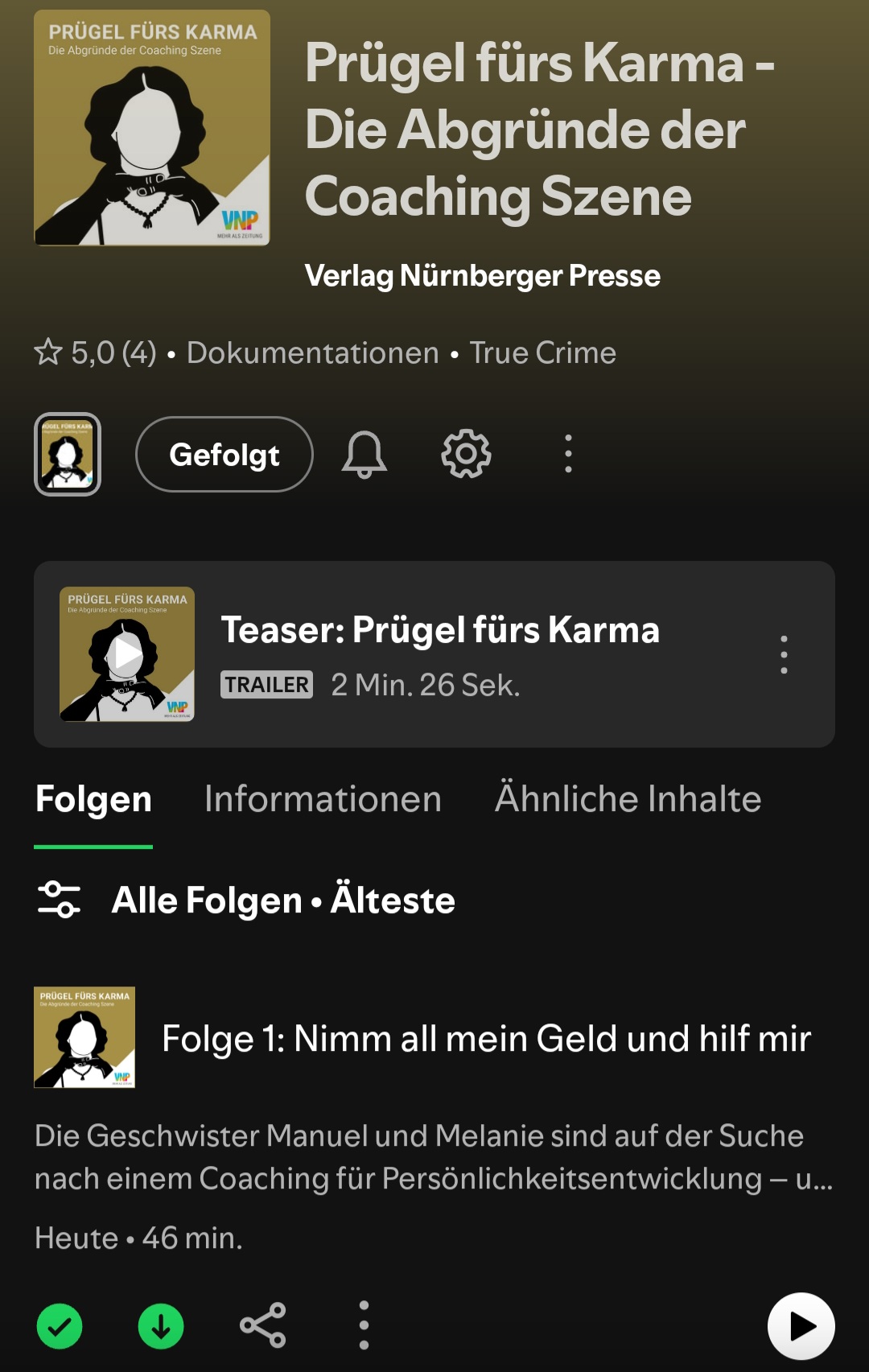Toggle download for Folge 1
The width and height of the screenshot is (869, 1372).
point(161,1326)
